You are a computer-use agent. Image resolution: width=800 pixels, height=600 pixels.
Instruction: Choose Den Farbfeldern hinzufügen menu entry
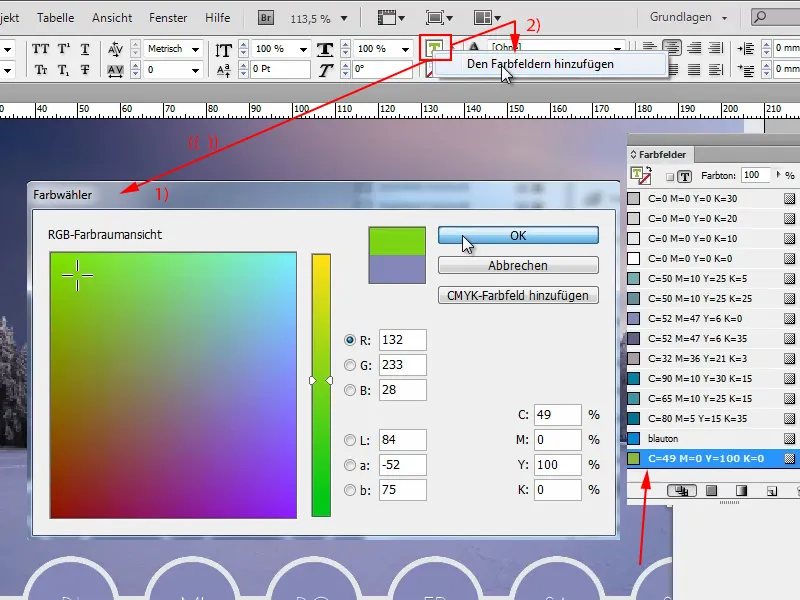(x=551, y=64)
